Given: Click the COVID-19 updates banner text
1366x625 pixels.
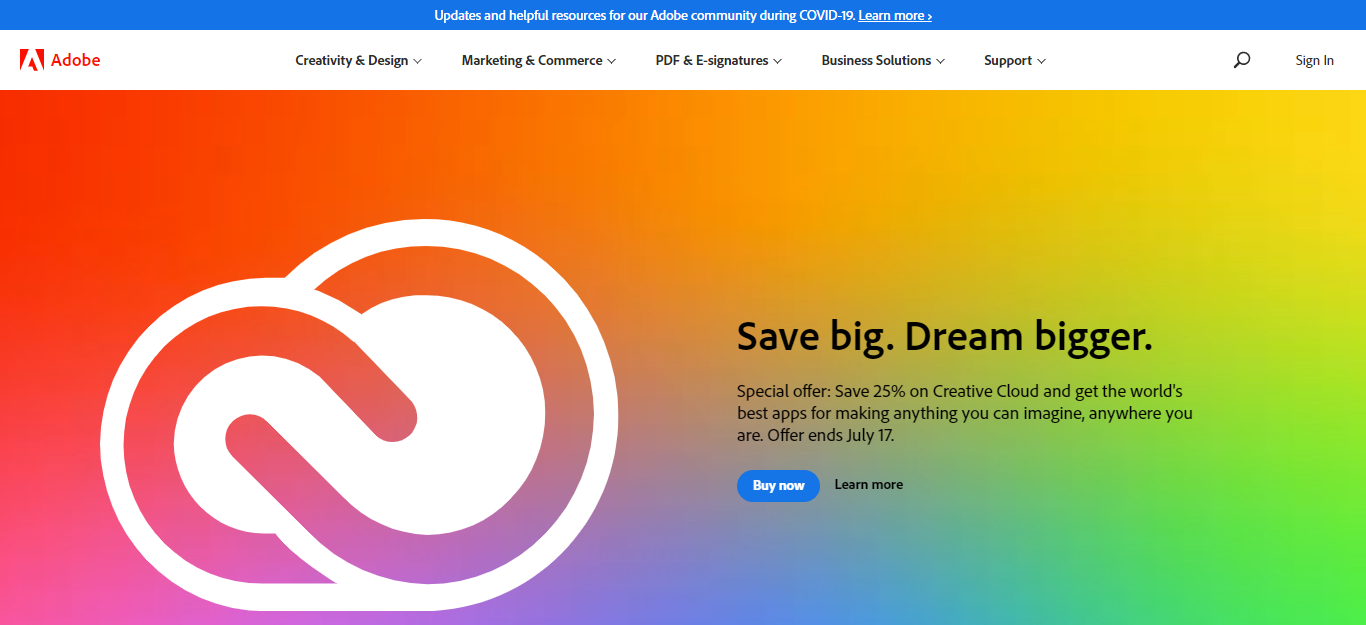Looking at the screenshot, I should 645,15.
